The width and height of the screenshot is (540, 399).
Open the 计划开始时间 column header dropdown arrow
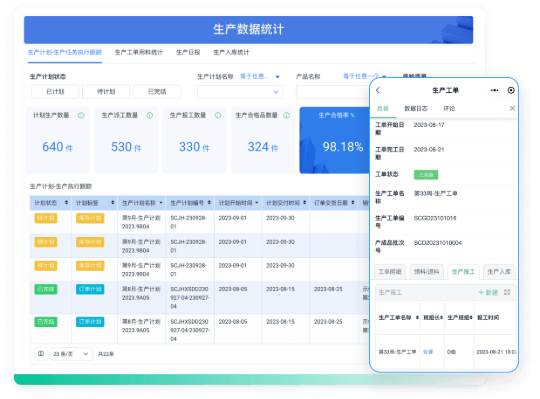click(x=257, y=203)
